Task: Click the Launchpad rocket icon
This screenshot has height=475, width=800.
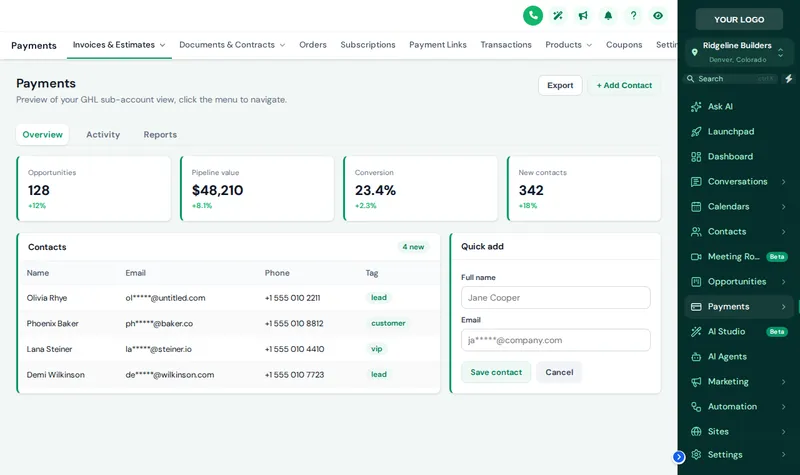Action: (x=696, y=132)
